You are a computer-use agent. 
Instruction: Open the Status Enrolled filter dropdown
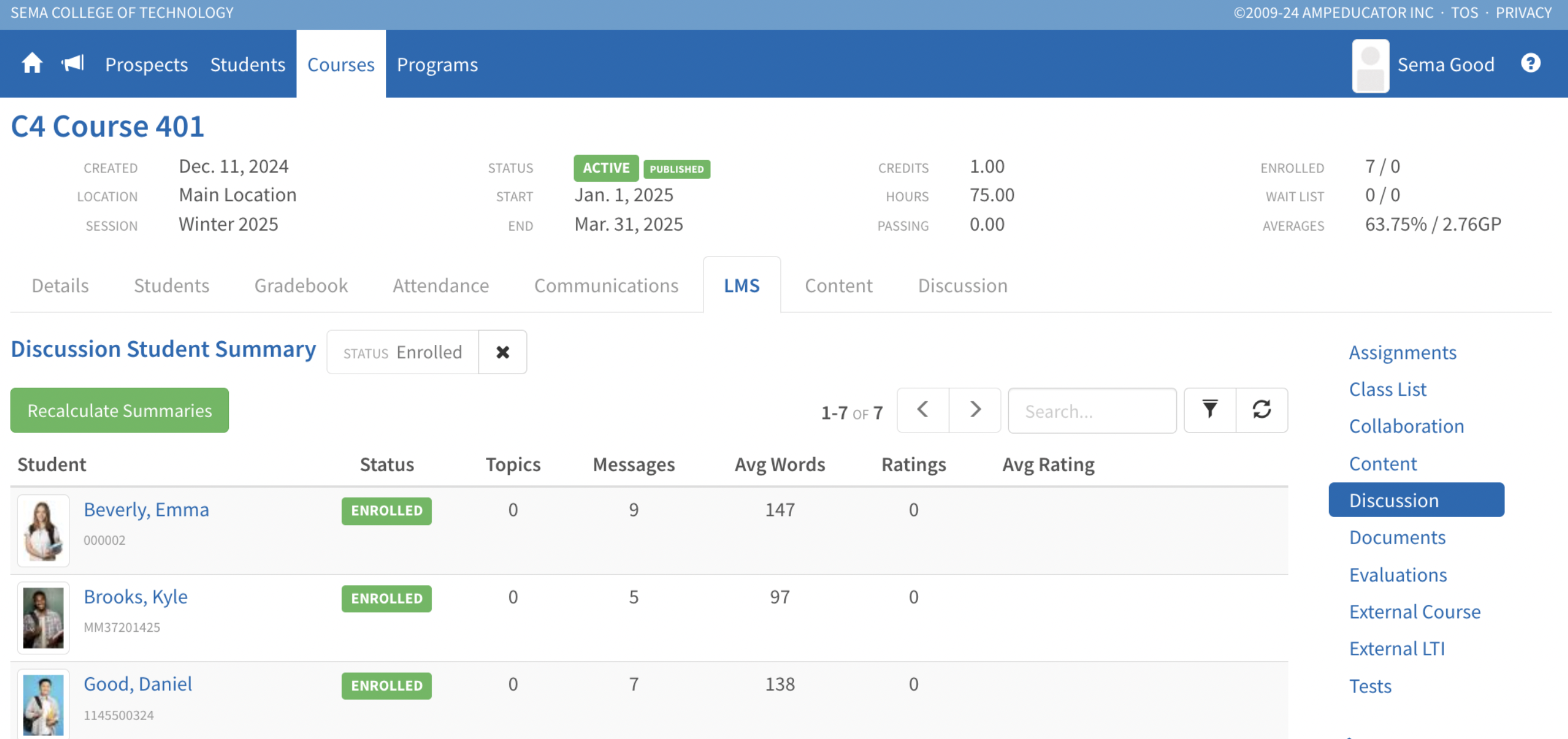click(402, 352)
